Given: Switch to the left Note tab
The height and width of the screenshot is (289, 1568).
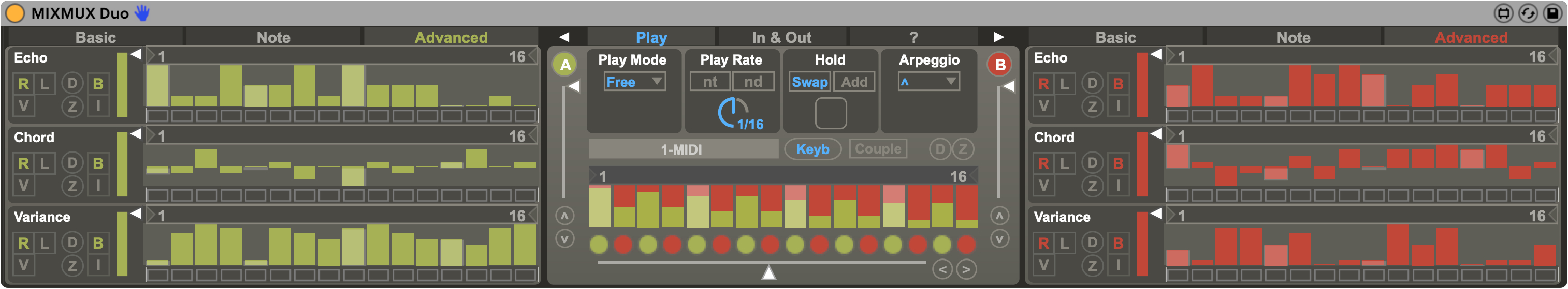Looking at the screenshot, I should coord(273,37).
